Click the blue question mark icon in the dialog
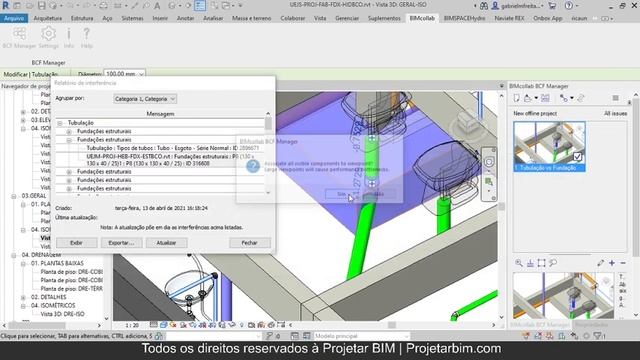Viewport: 640px width, 360px height. pyautogui.click(x=253, y=166)
